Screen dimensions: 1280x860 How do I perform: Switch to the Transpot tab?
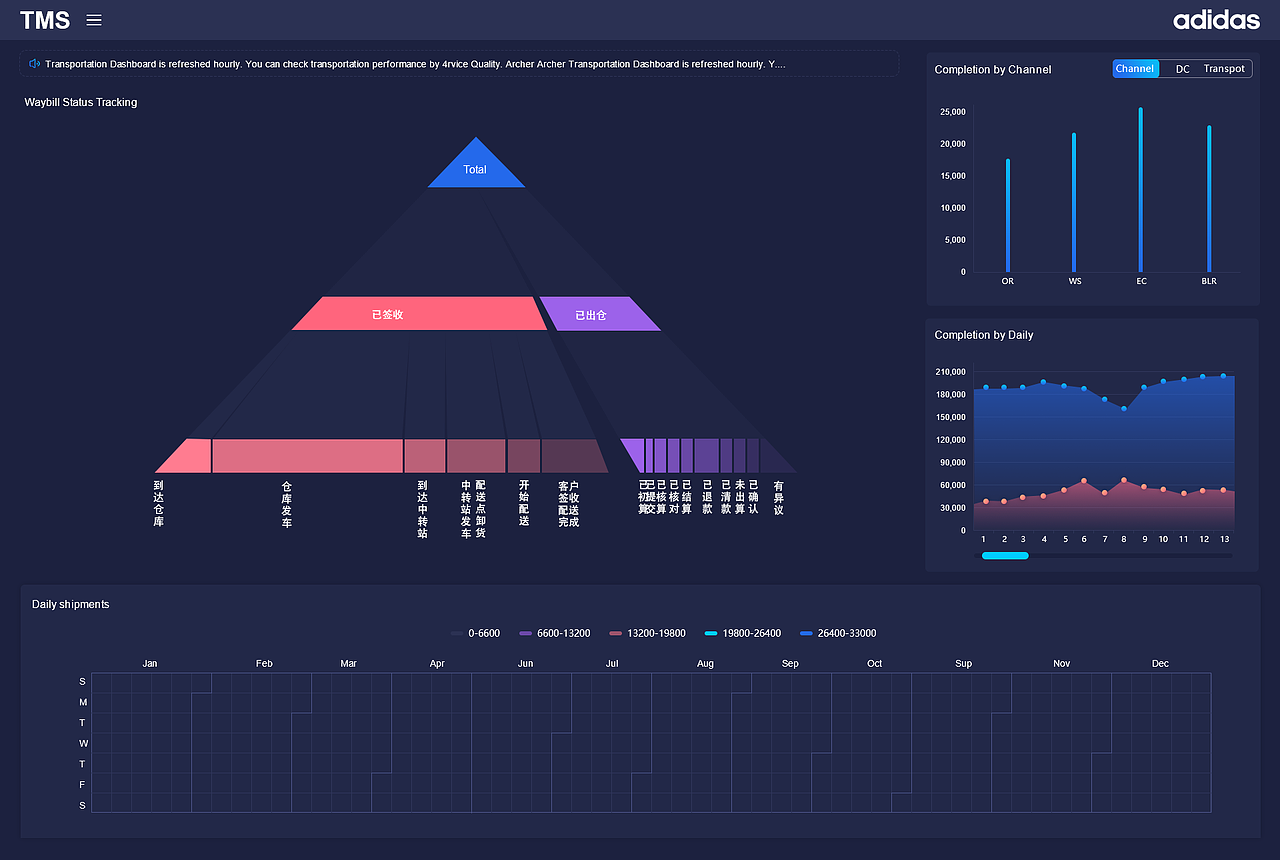point(1224,69)
